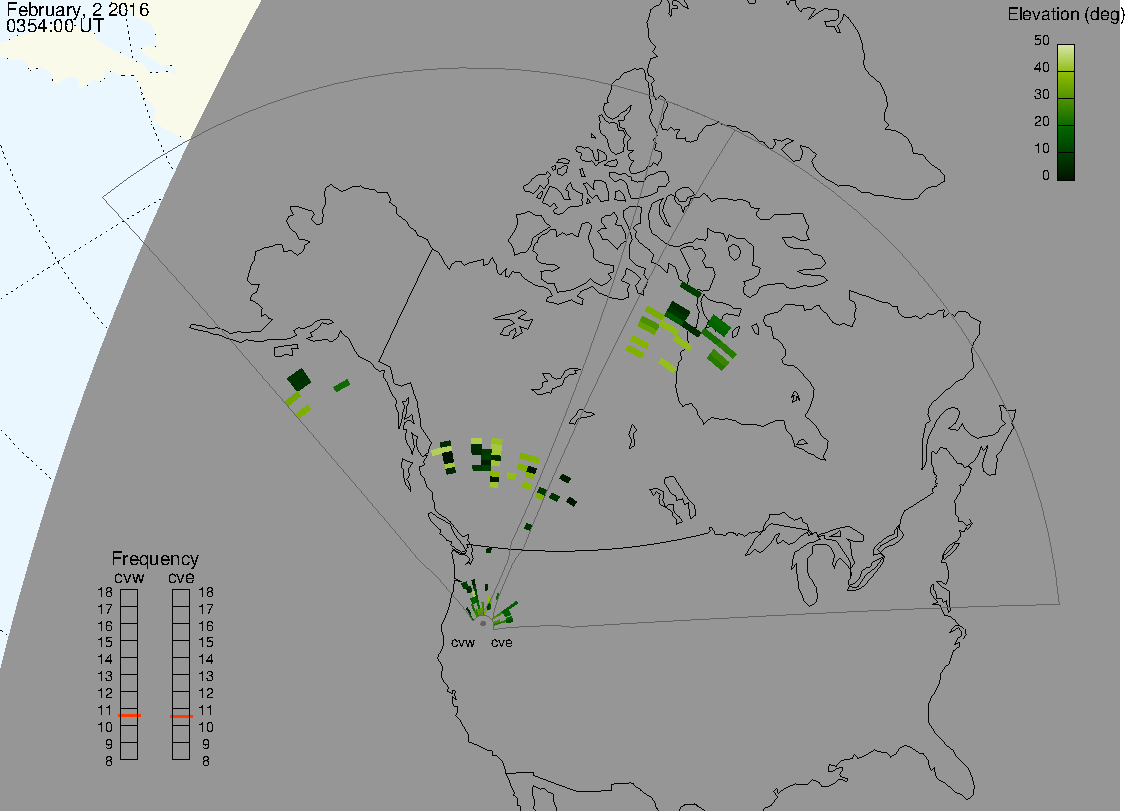Click the '11' label beside cve frequency bar
This screenshot has width=1125, height=811.
(x=206, y=711)
